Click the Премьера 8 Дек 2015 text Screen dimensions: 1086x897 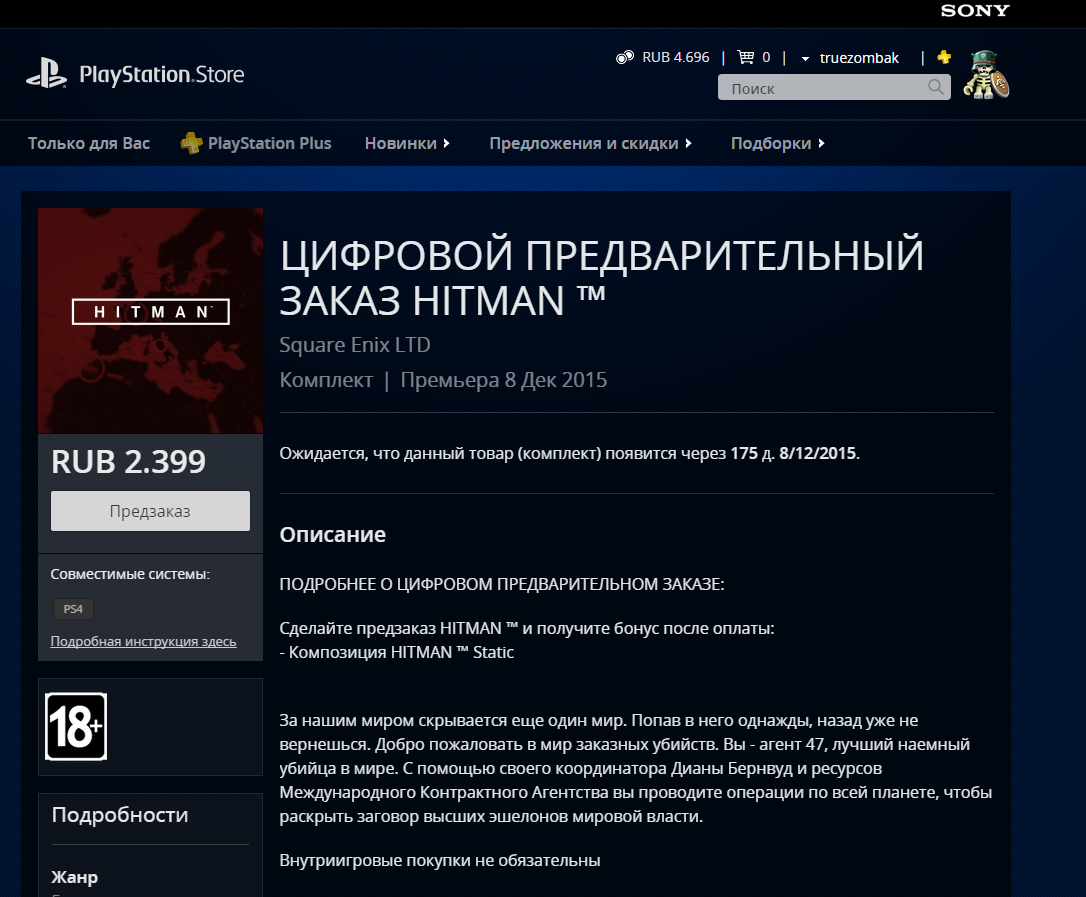(x=504, y=380)
